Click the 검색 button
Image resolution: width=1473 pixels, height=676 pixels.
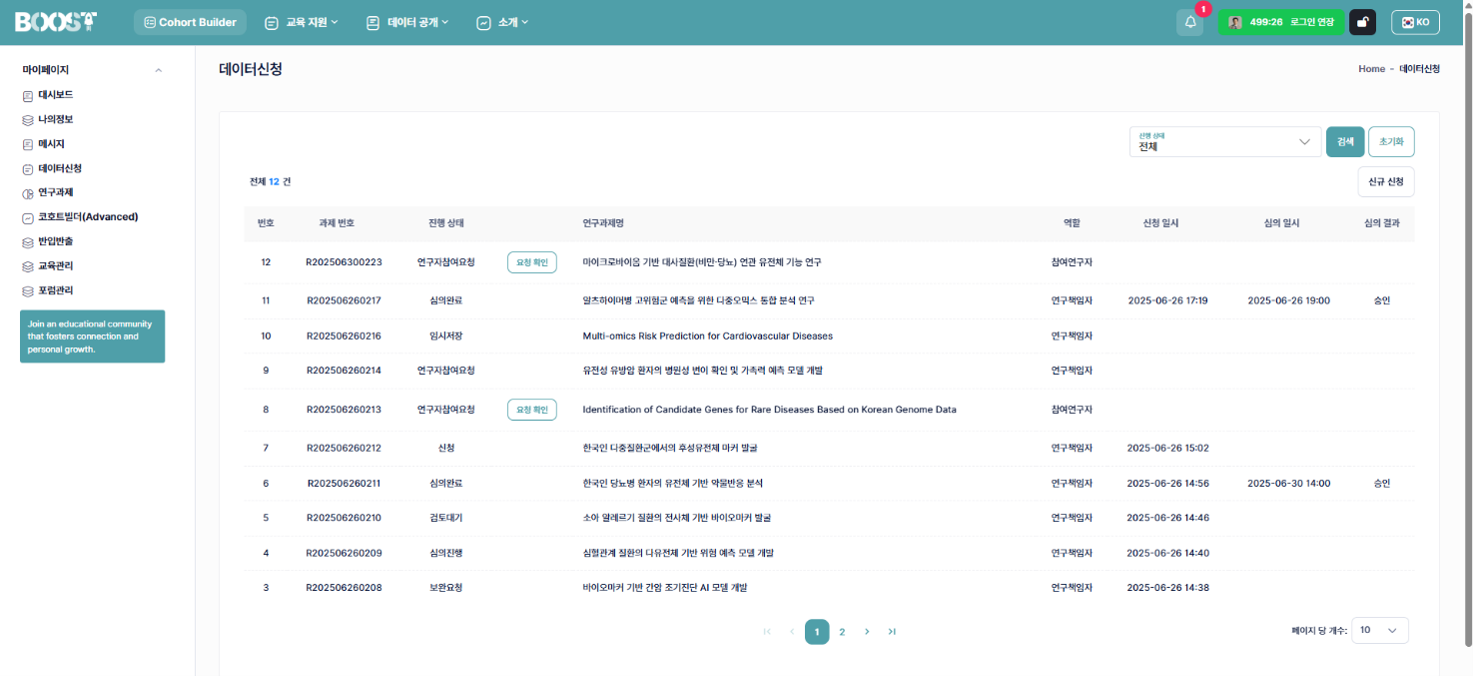point(1345,142)
